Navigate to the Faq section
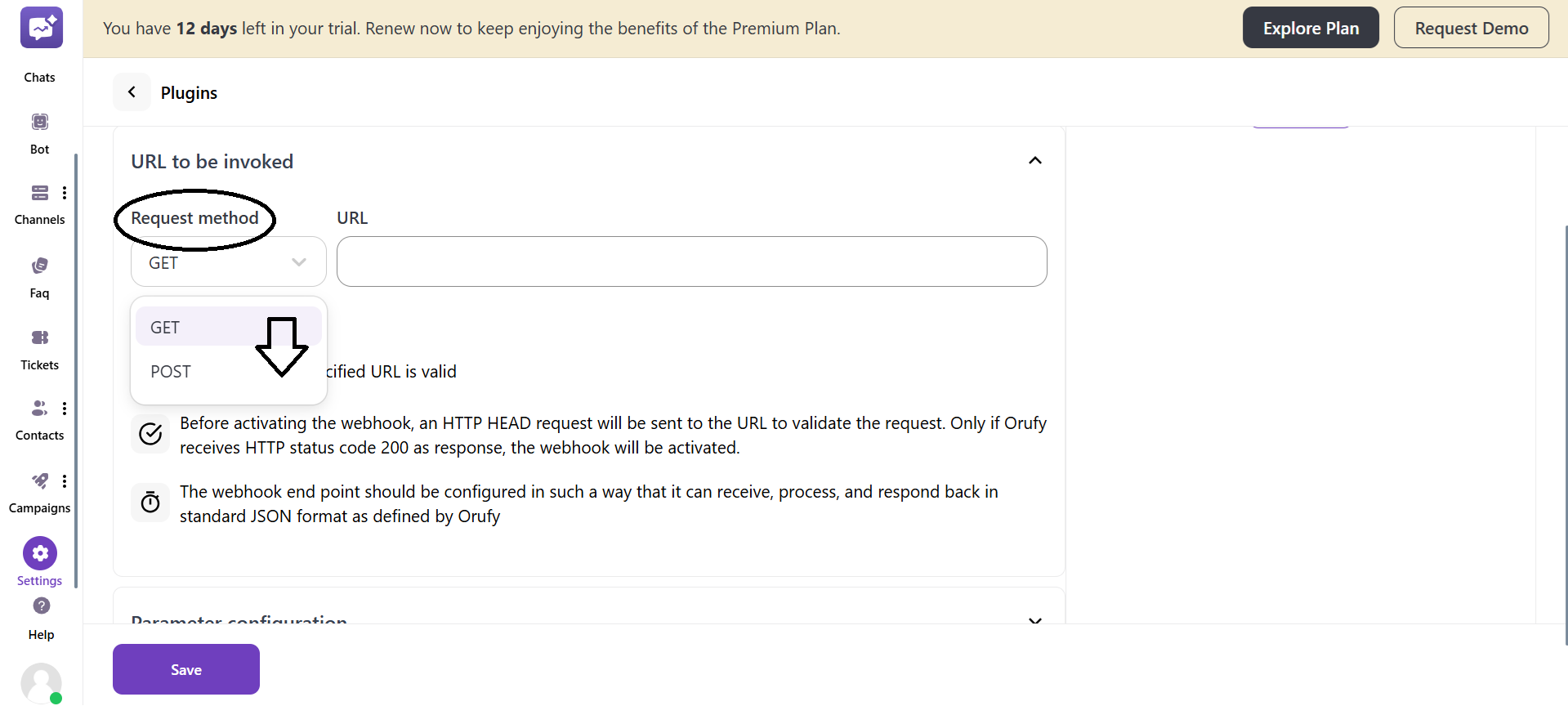 click(x=39, y=266)
